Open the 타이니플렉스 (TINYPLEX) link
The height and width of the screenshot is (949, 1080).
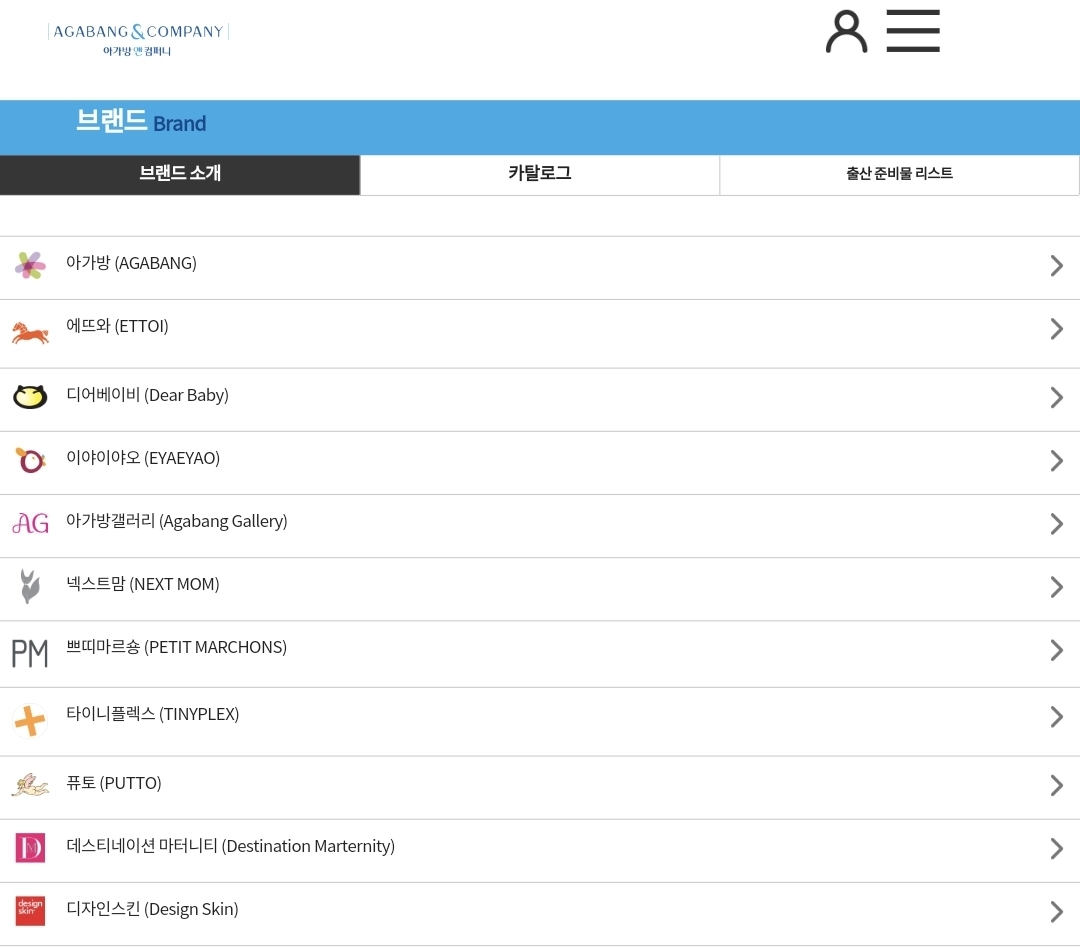[x=152, y=714]
